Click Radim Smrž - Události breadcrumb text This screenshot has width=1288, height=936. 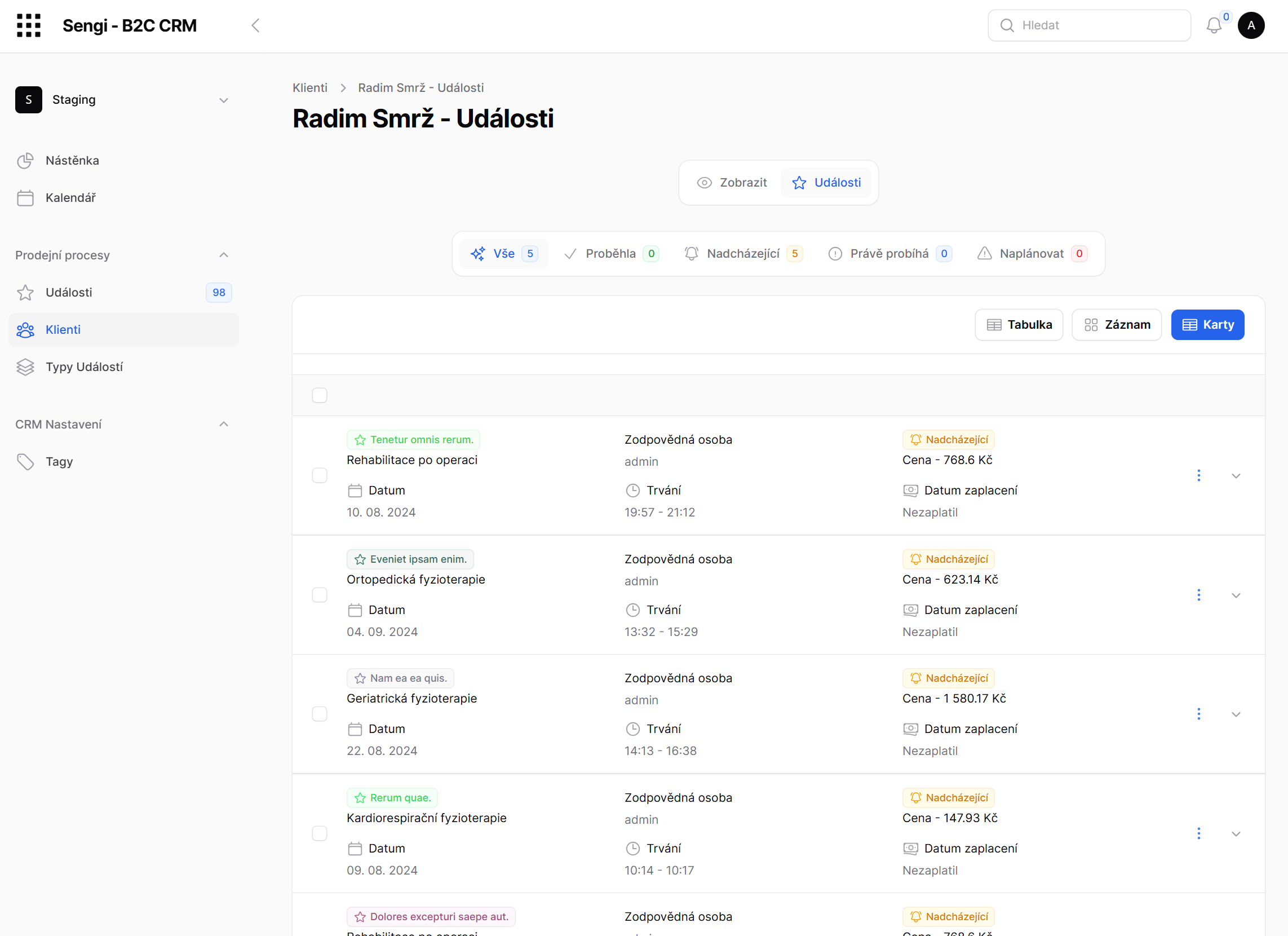[x=421, y=88]
